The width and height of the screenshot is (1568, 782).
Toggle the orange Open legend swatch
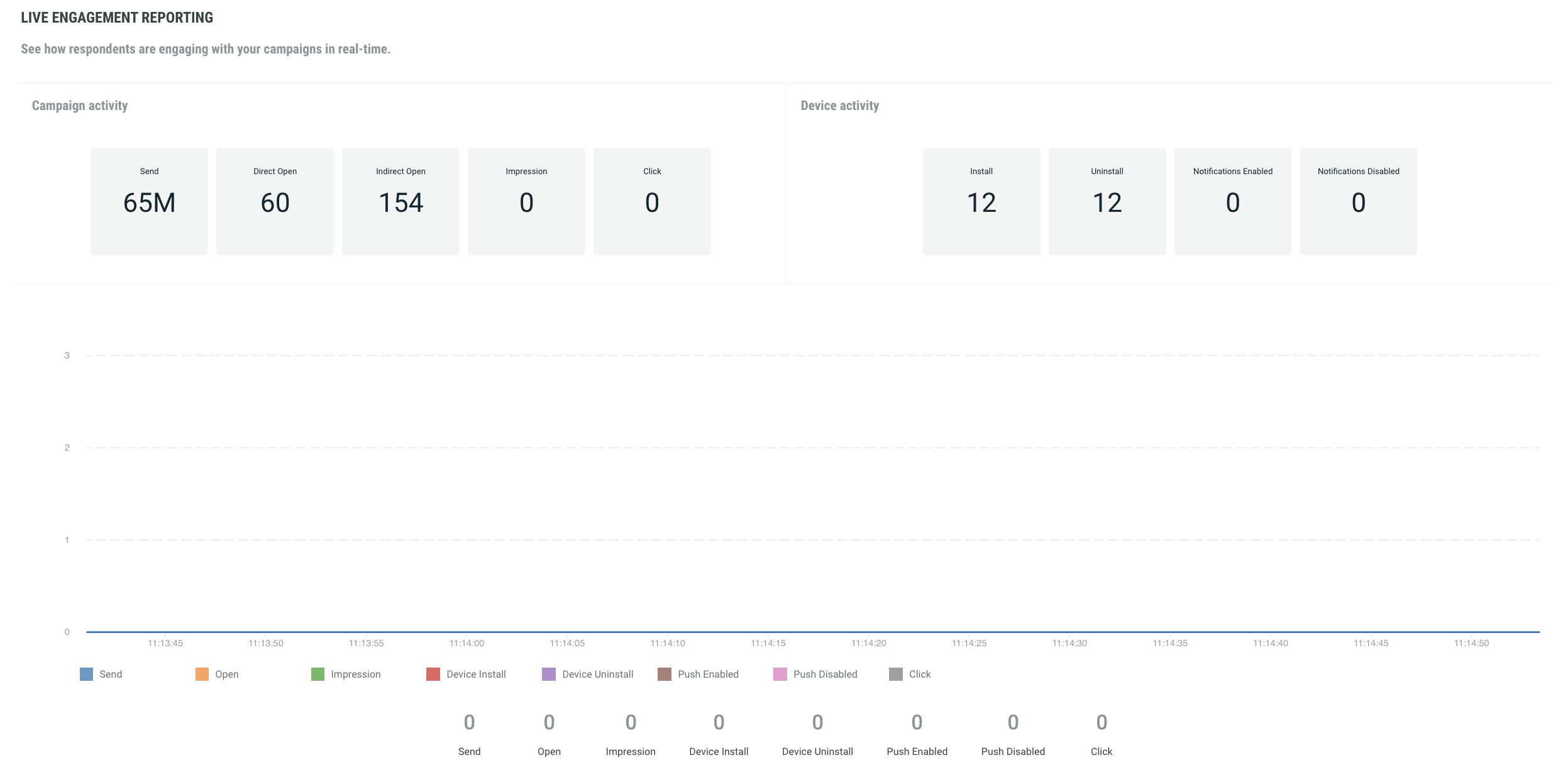pos(202,674)
